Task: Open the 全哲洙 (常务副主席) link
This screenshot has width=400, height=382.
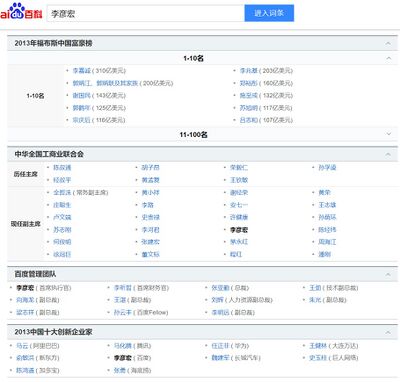Action: click(62, 193)
